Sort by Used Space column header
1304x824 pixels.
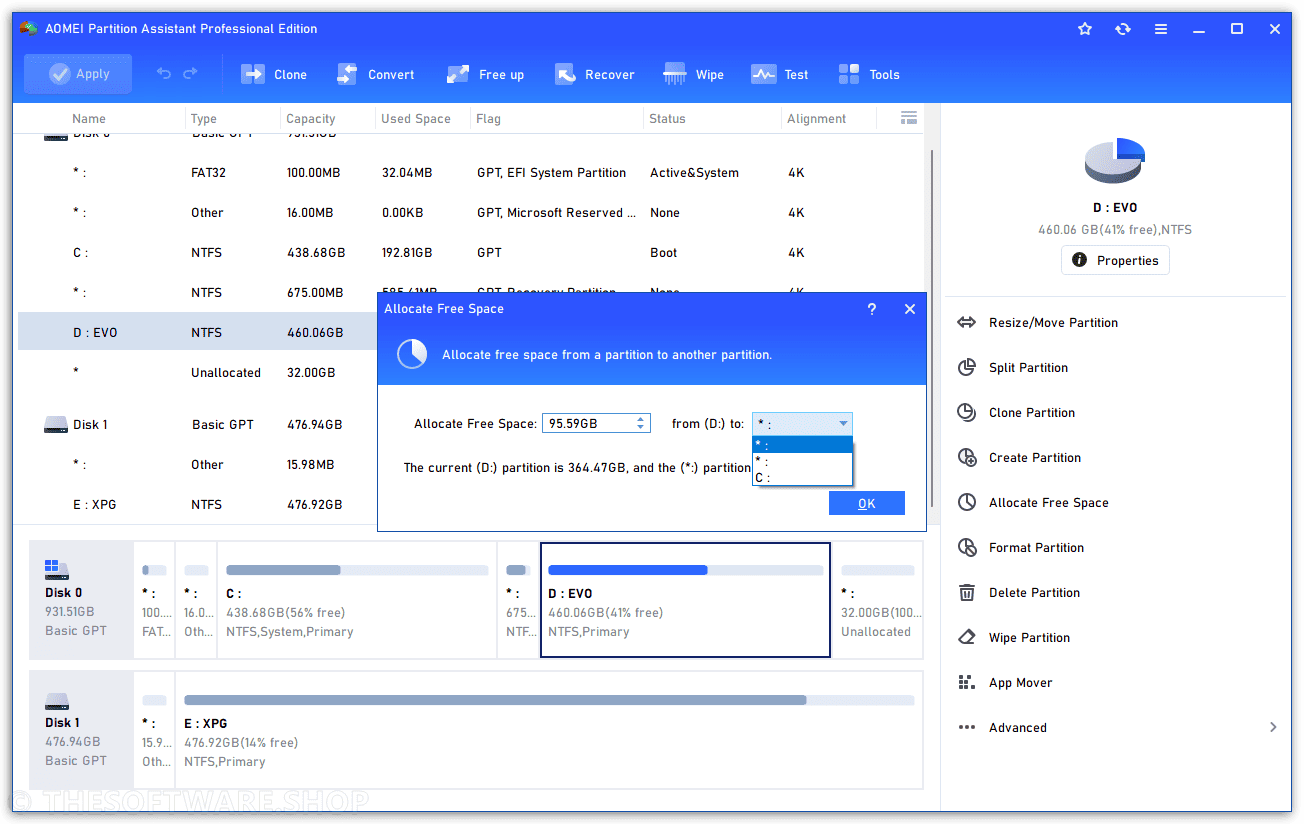coord(416,118)
